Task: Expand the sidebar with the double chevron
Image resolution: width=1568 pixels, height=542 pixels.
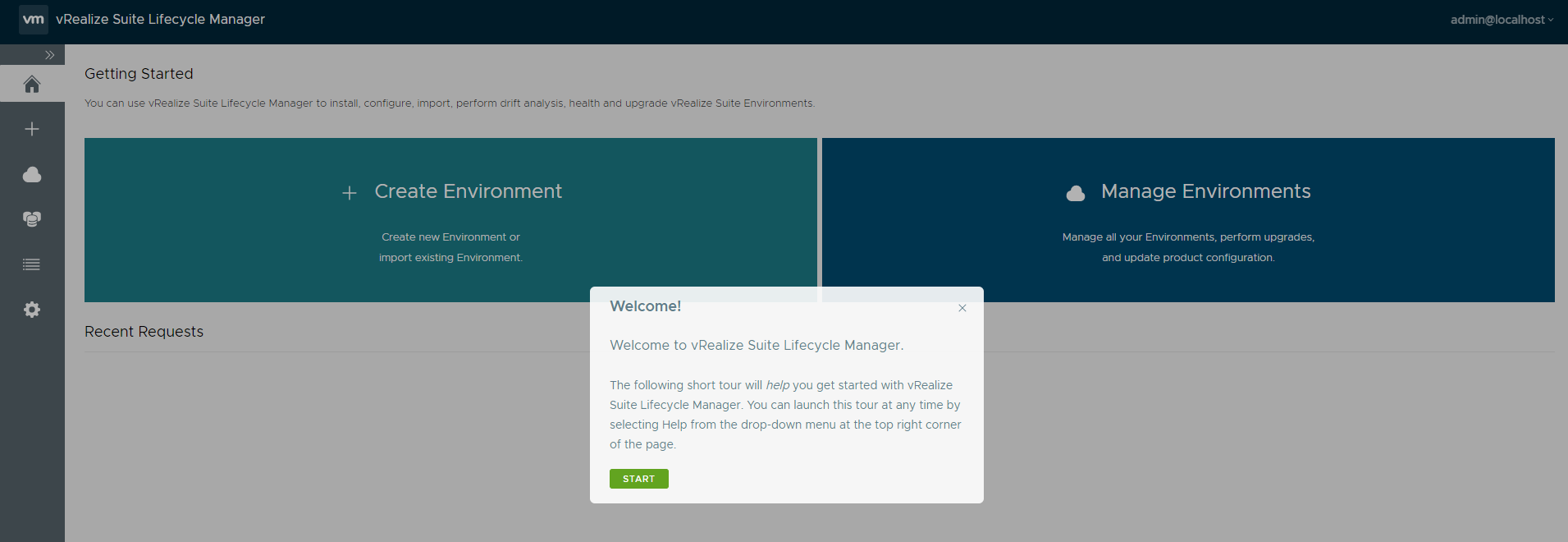Action: (50, 55)
